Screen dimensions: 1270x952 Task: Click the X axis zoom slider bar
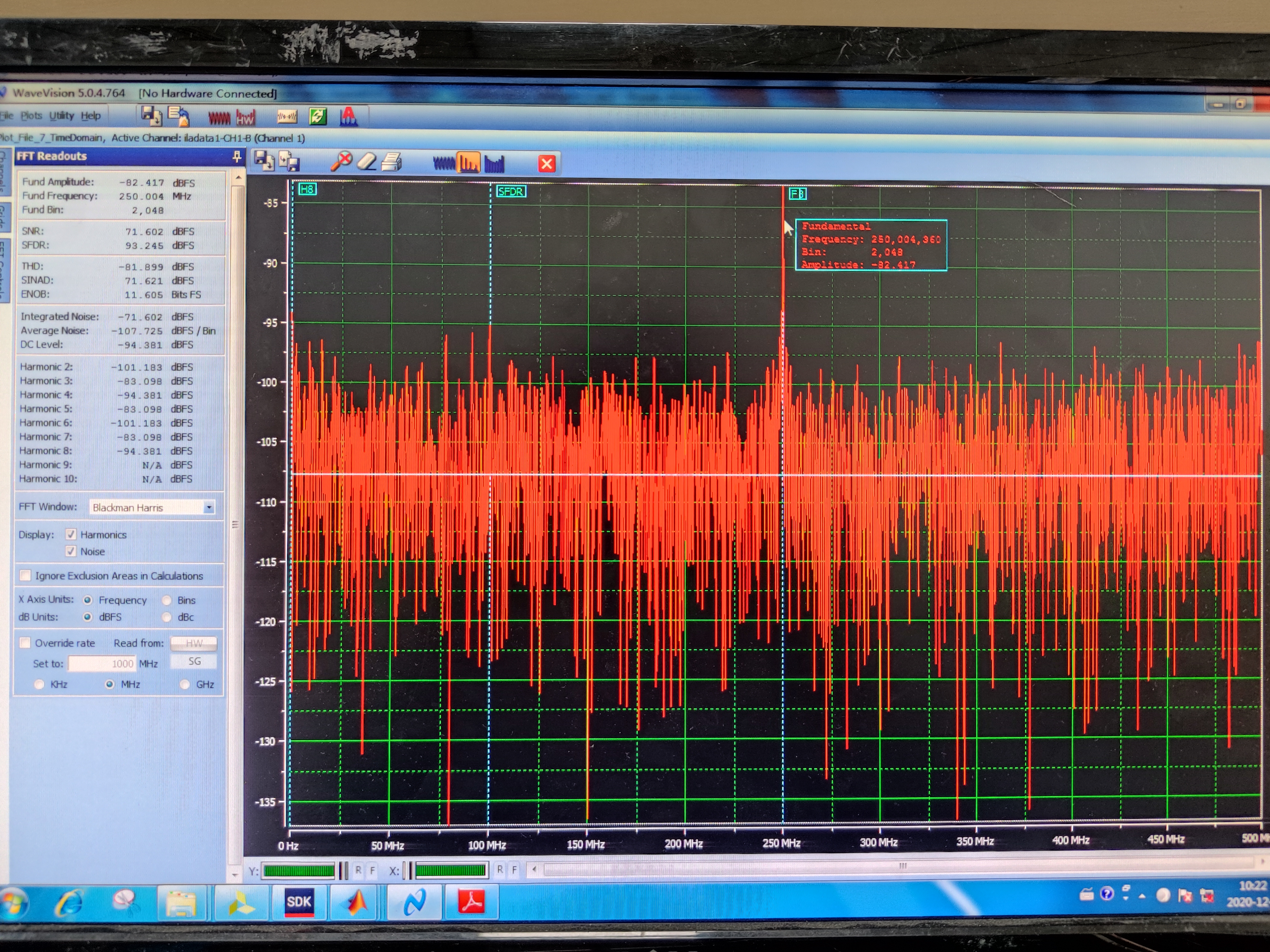(x=450, y=871)
